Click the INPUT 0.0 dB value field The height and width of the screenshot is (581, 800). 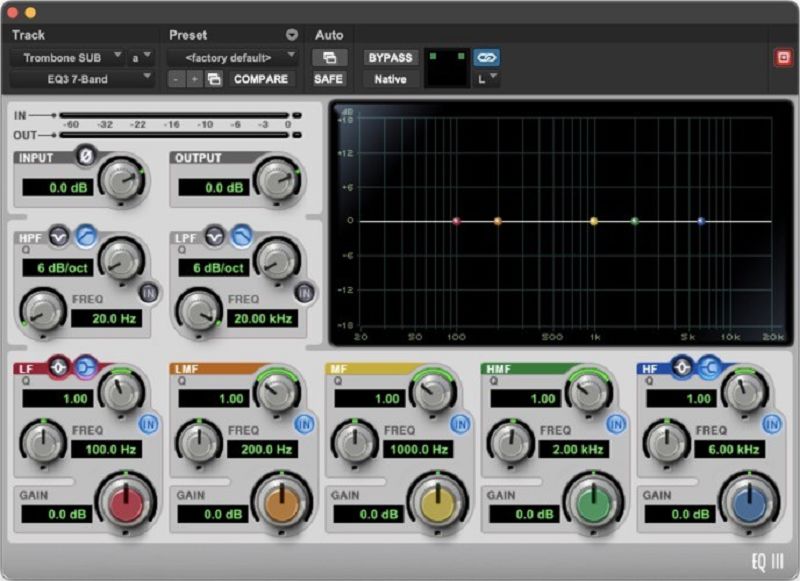pos(58,188)
